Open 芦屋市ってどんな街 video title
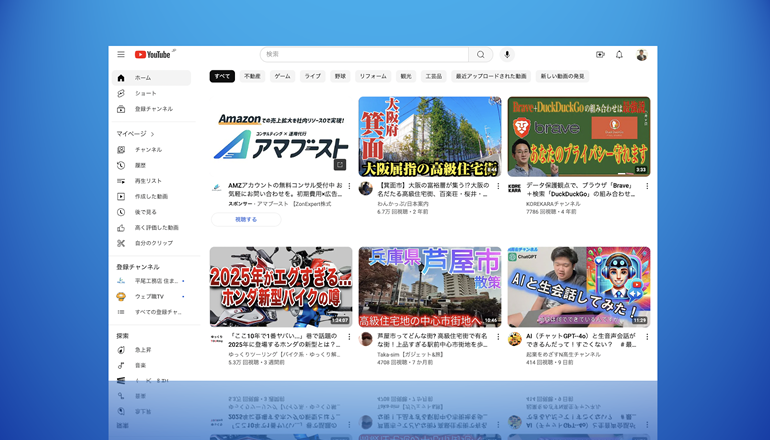This screenshot has height=440, width=770. tap(433, 340)
